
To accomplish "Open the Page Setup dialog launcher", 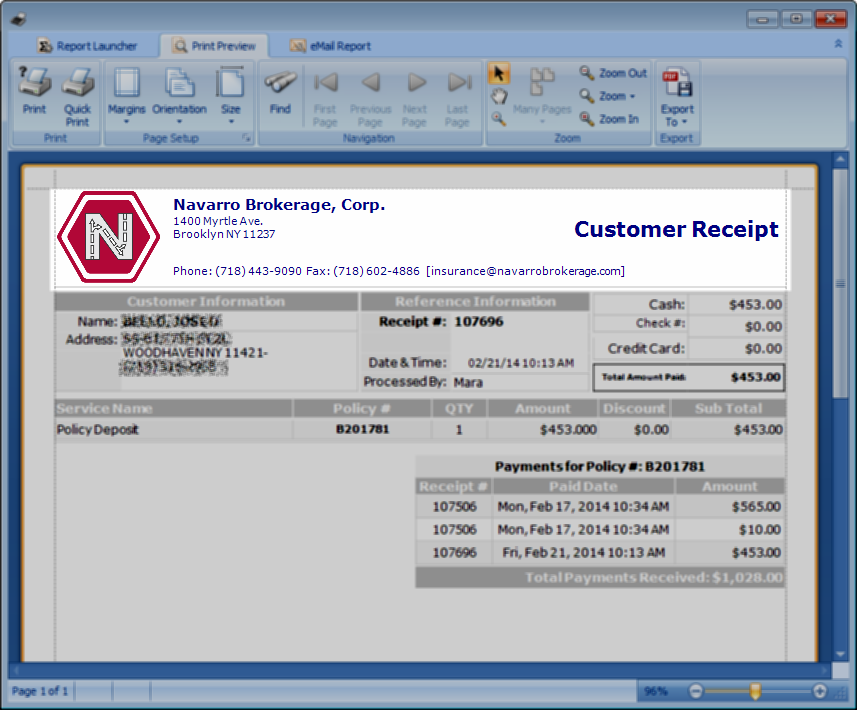I will click(x=246, y=139).
